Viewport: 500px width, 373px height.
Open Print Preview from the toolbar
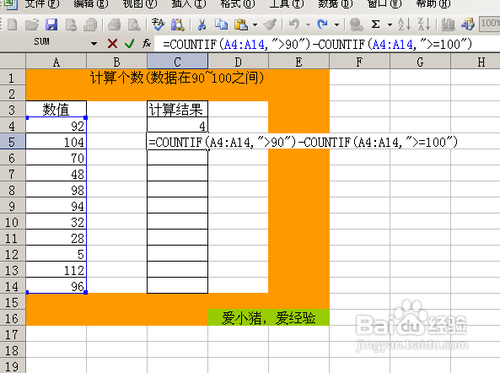(x=134, y=25)
